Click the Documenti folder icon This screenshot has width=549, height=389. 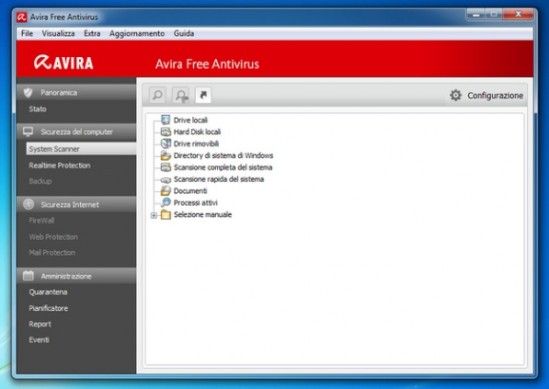click(165, 191)
